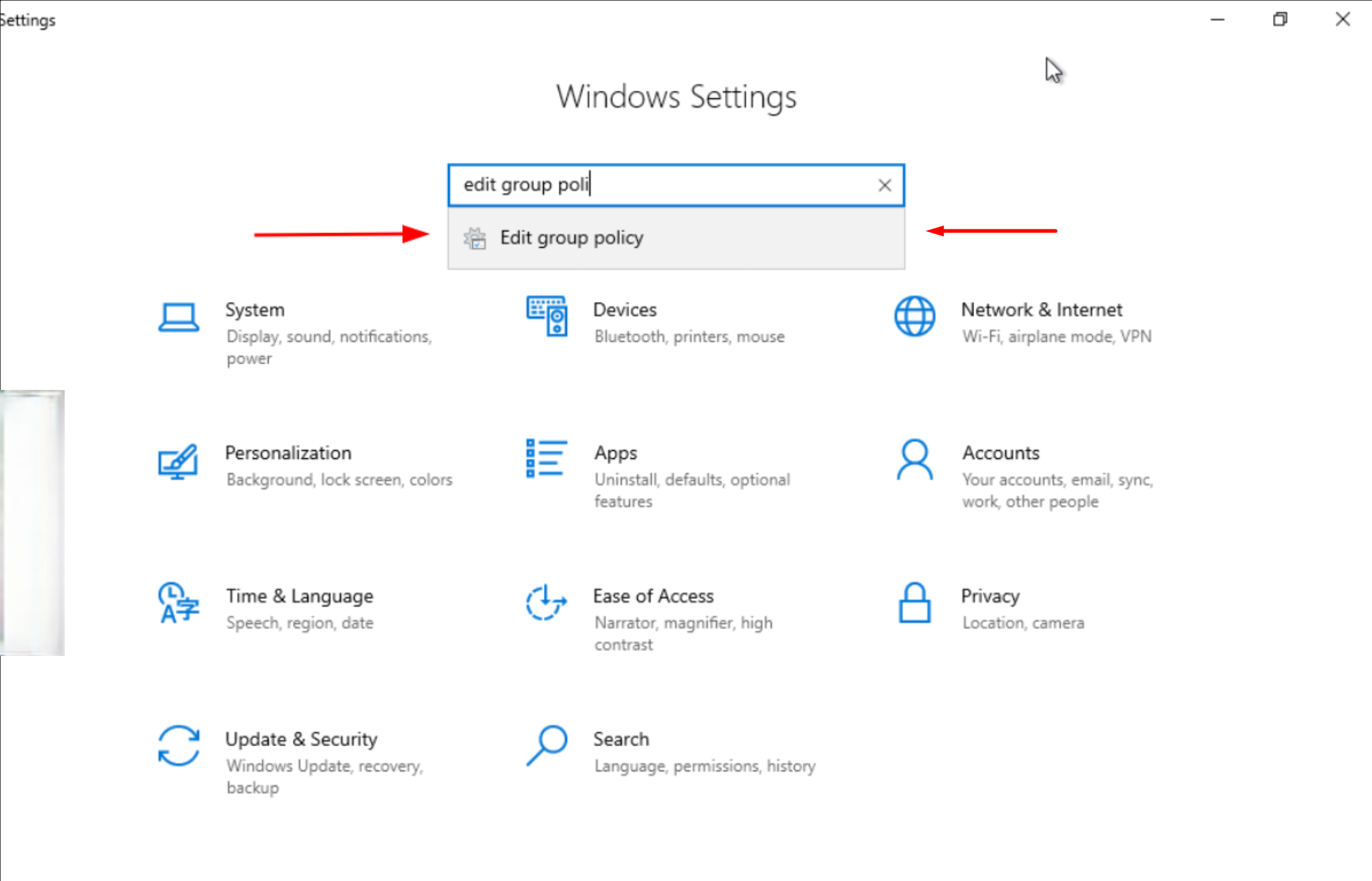Open the Network & Internet globe icon
The image size is (1372, 881).
tap(914, 316)
